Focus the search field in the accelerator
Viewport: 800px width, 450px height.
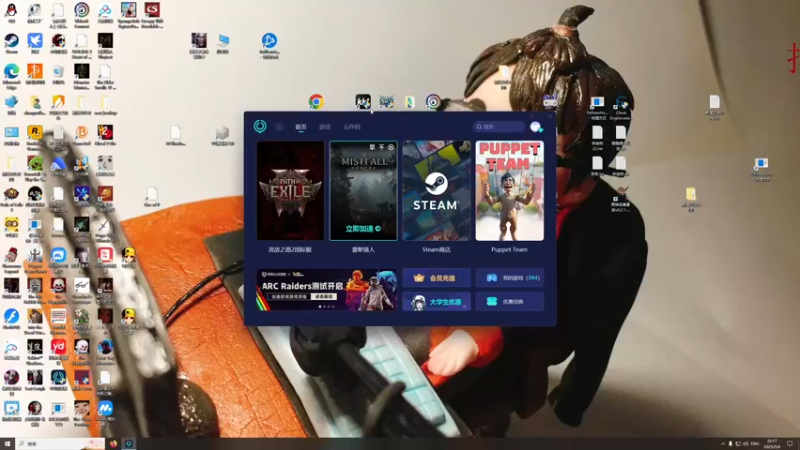(x=498, y=127)
